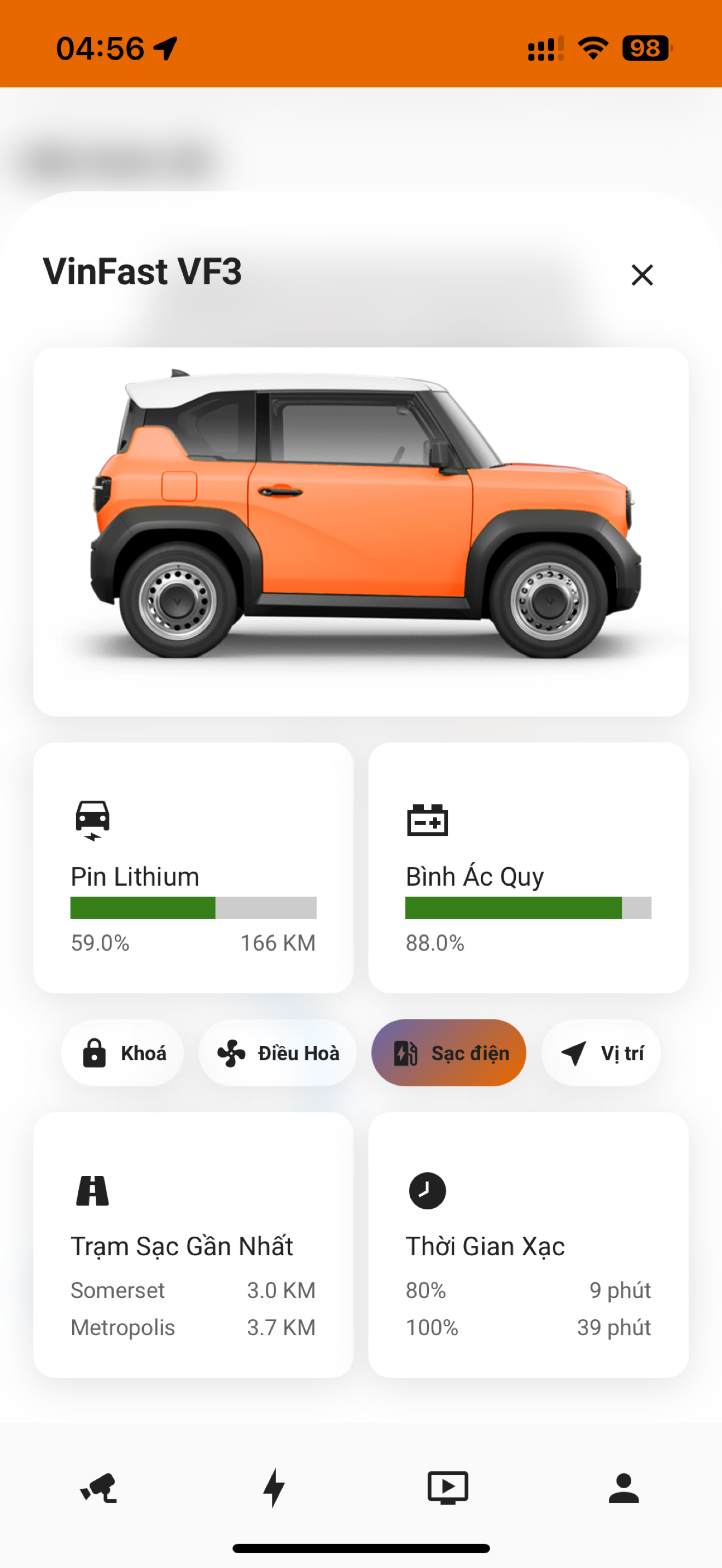The image size is (722, 1568).
Task: Select the Somerset charging station entry
Action: pos(193,1290)
